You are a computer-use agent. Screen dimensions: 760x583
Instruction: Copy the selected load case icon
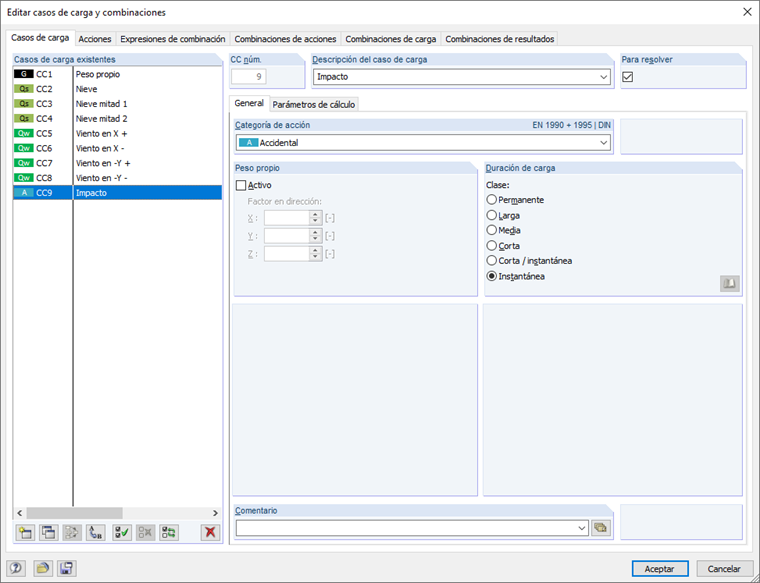pos(48,533)
